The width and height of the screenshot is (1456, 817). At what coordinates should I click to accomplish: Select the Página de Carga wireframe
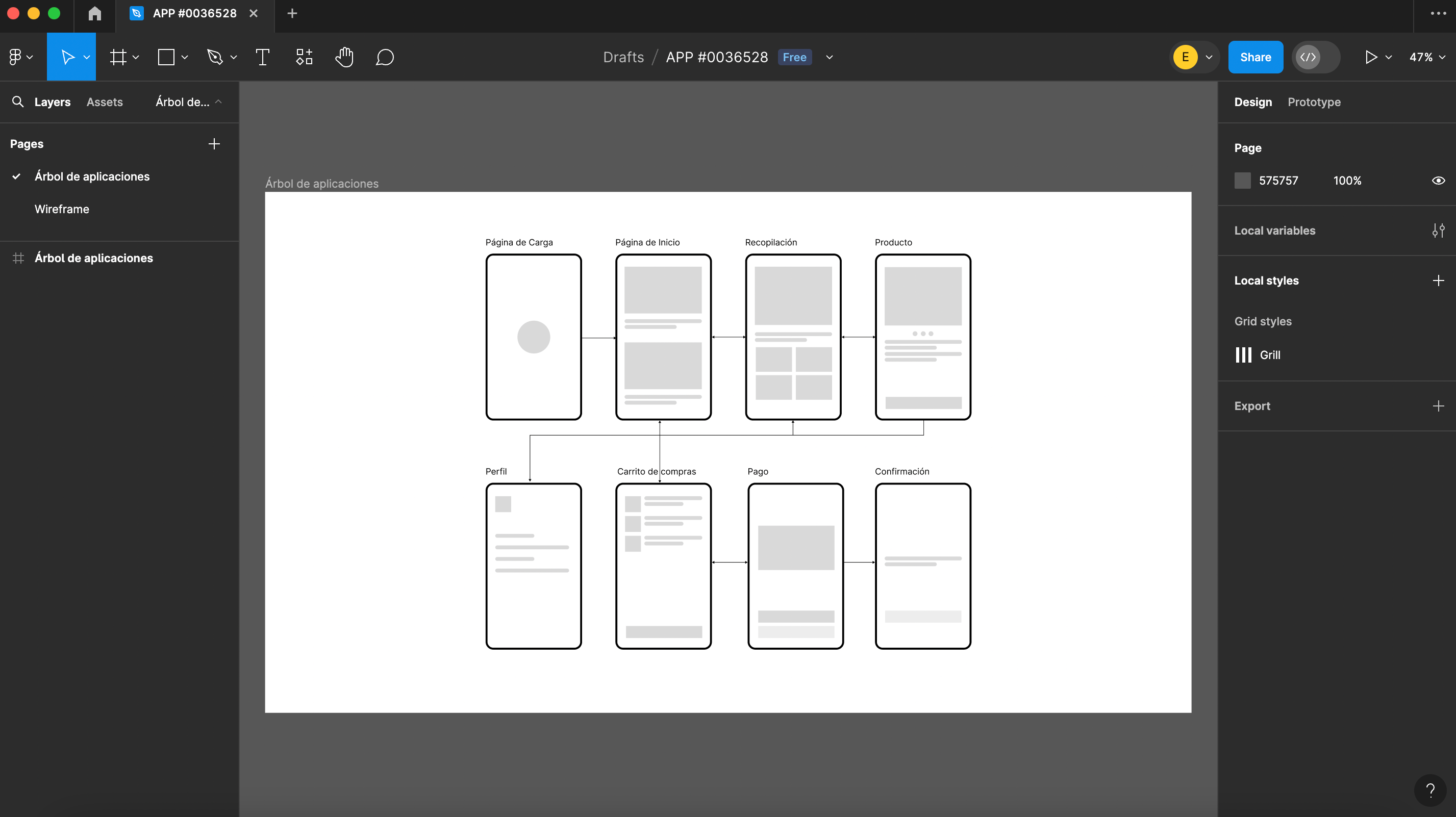(x=534, y=337)
